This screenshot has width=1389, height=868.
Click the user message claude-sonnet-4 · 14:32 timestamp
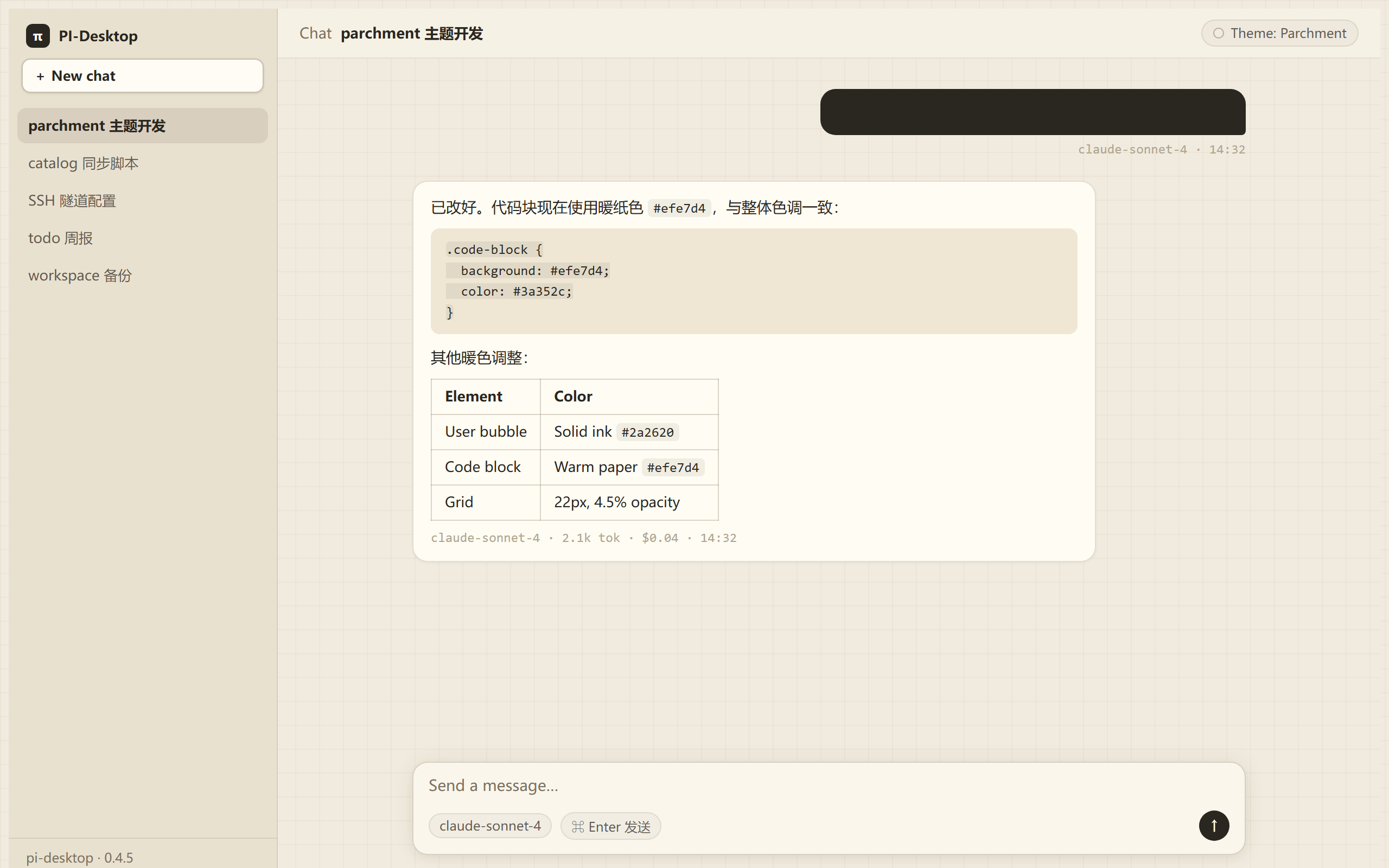pyautogui.click(x=1161, y=149)
